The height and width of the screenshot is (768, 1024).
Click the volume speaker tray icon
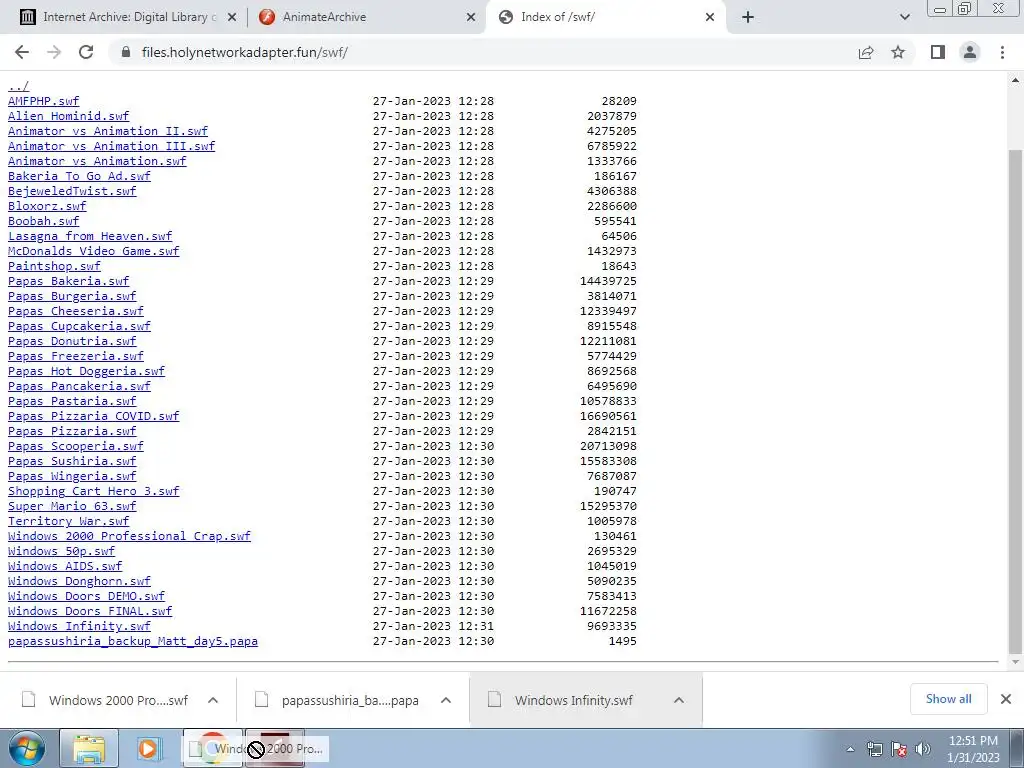[923, 749]
